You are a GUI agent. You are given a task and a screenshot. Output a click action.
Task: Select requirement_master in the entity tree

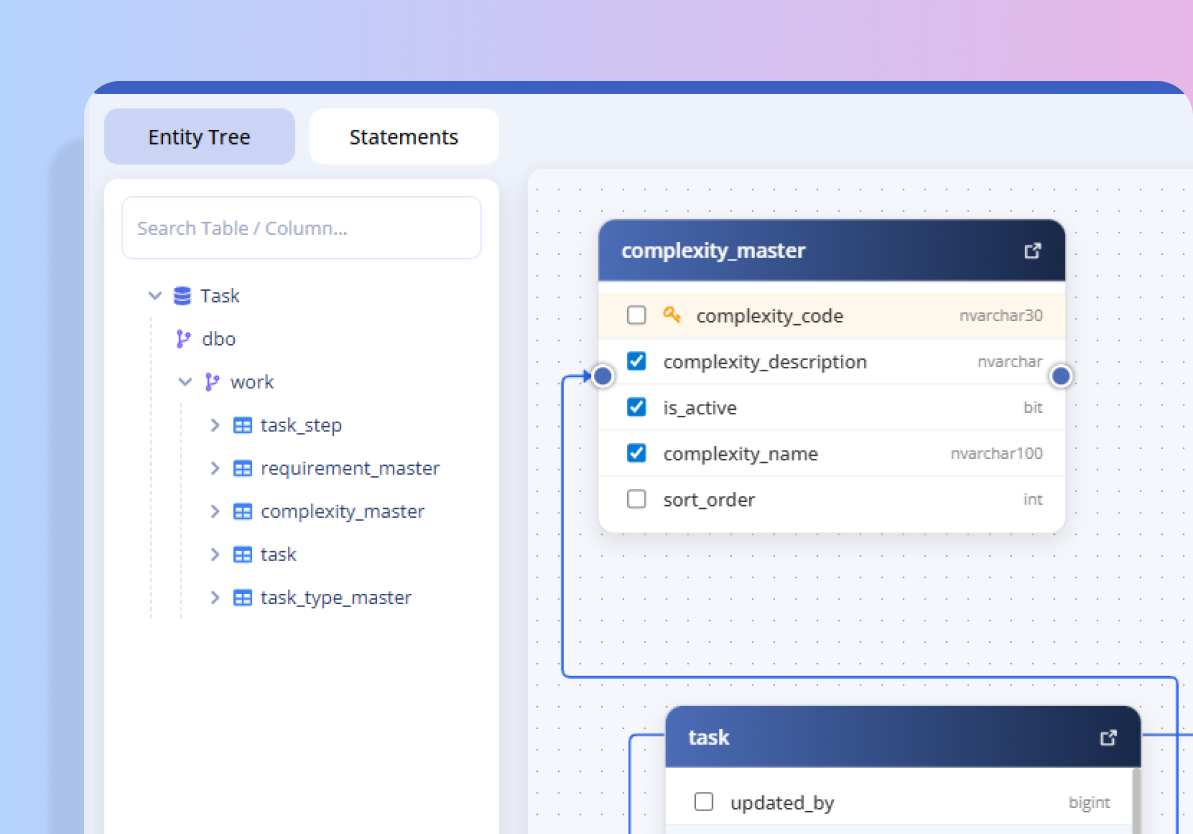click(x=350, y=468)
